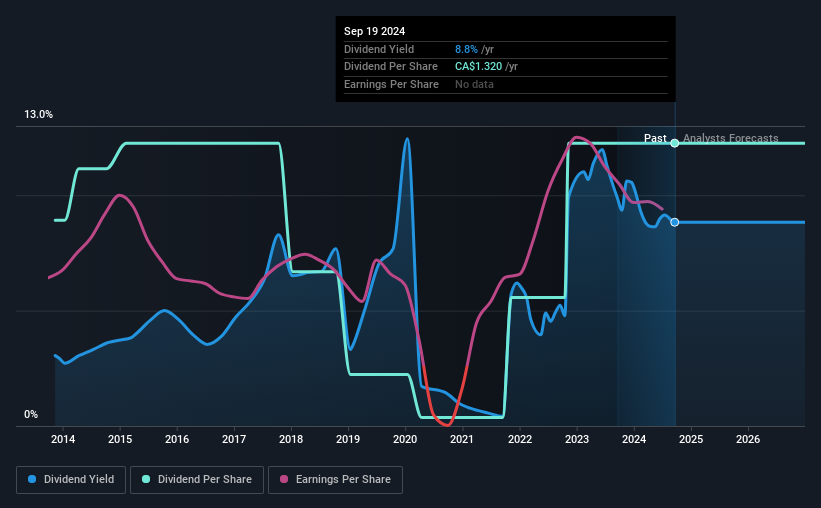Image resolution: width=821 pixels, height=508 pixels.
Task: Click the 2015 x-axis label
Action: (120, 439)
